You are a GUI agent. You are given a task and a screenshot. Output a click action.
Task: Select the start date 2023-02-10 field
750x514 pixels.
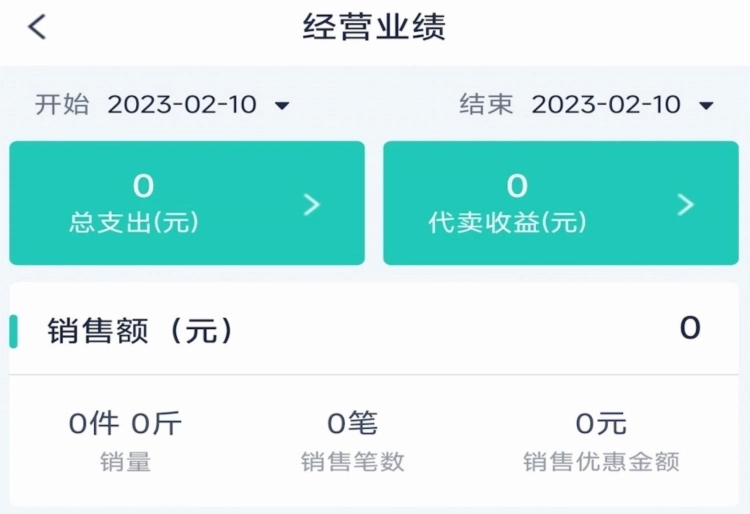click(182, 104)
